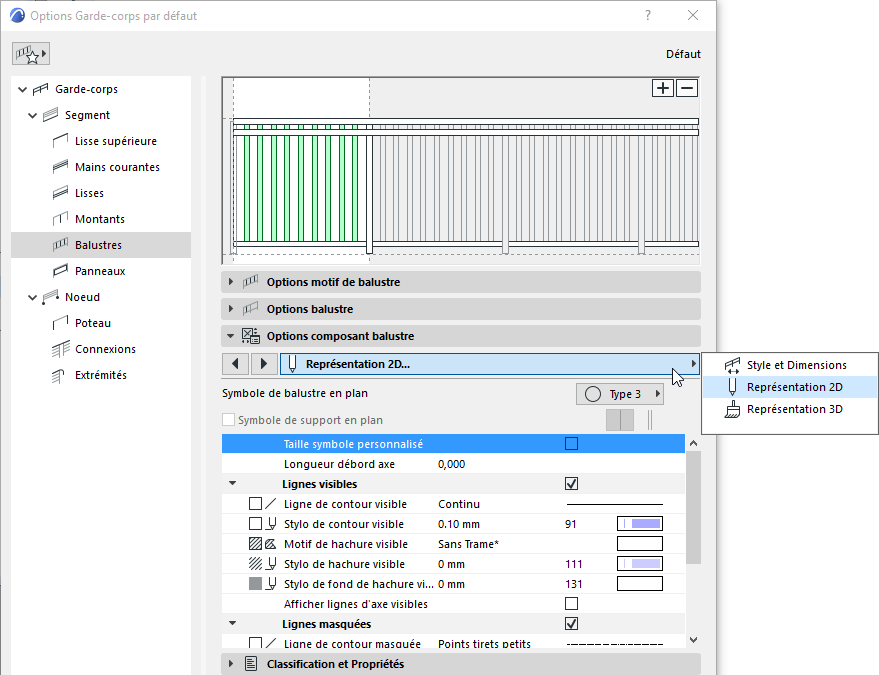The image size is (879, 675).
Task: Click the Segment tree icon
Action: click(50, 115)
